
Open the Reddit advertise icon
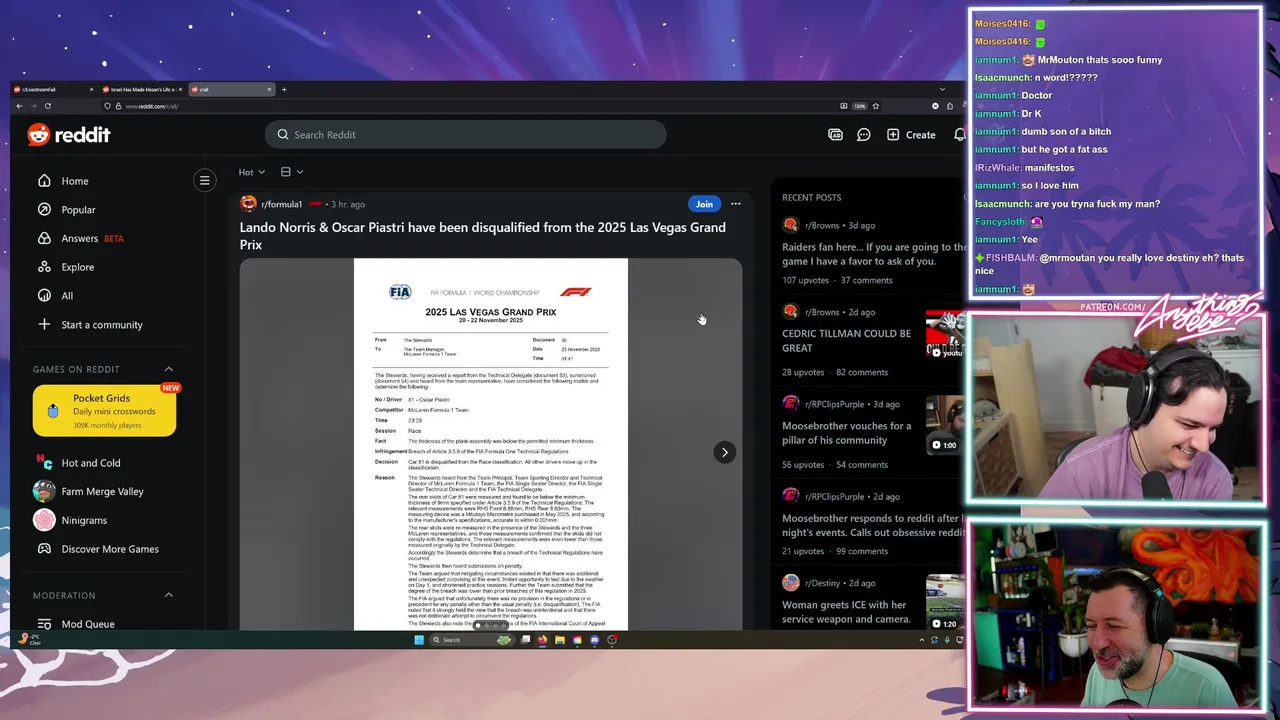tap(835, 135)
